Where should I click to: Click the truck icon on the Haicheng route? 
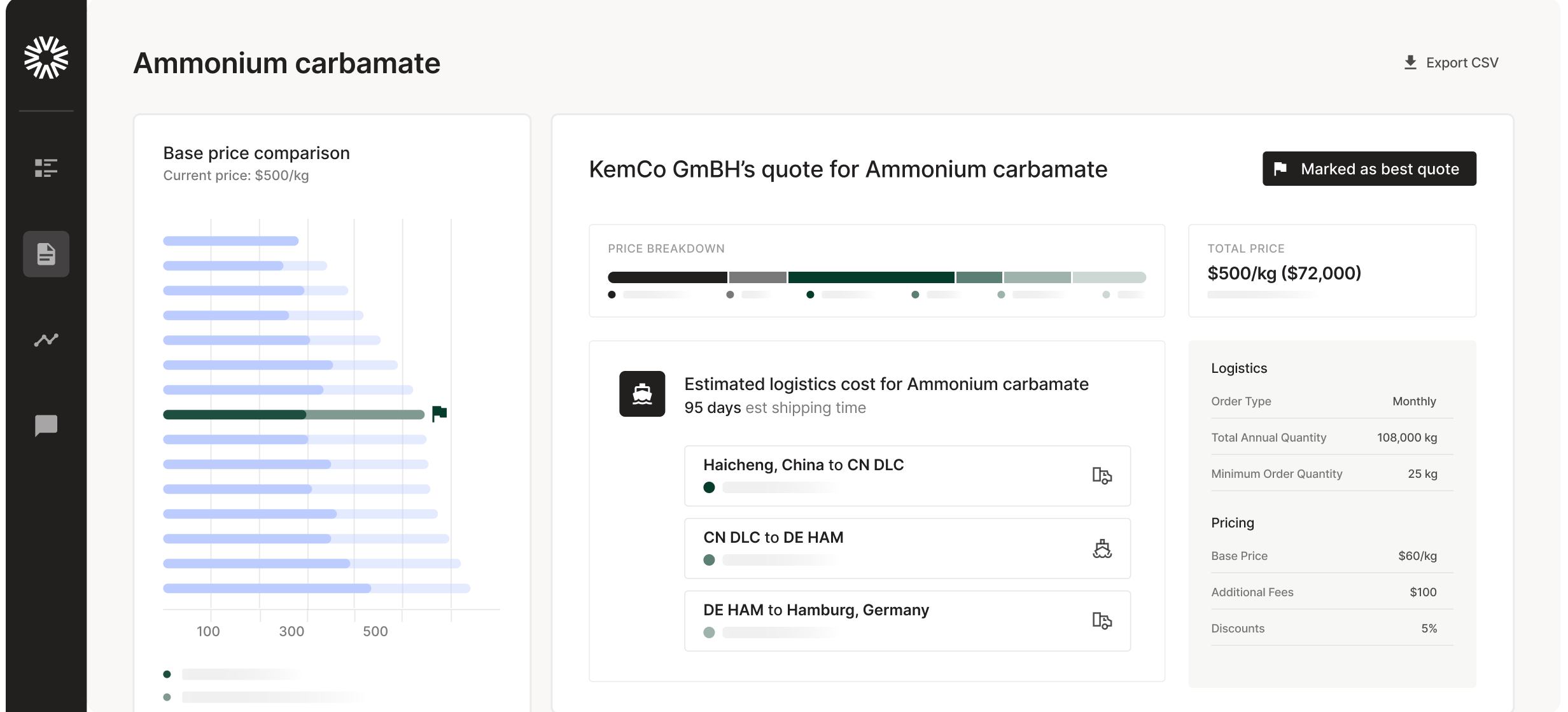1102,476
